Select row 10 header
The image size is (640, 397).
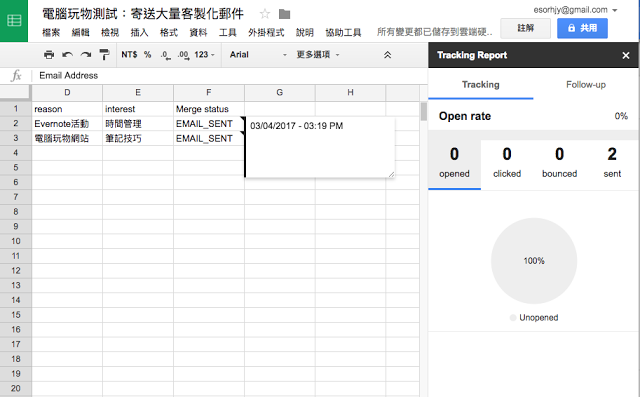click(x=16, y=241)
